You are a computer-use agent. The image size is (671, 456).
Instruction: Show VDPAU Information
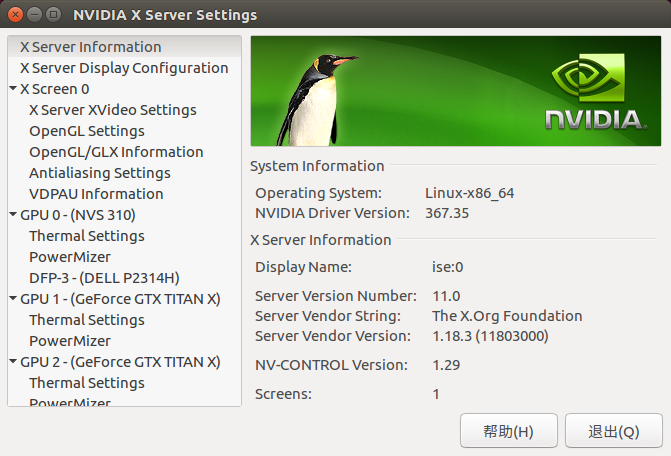tap(96, 194)
